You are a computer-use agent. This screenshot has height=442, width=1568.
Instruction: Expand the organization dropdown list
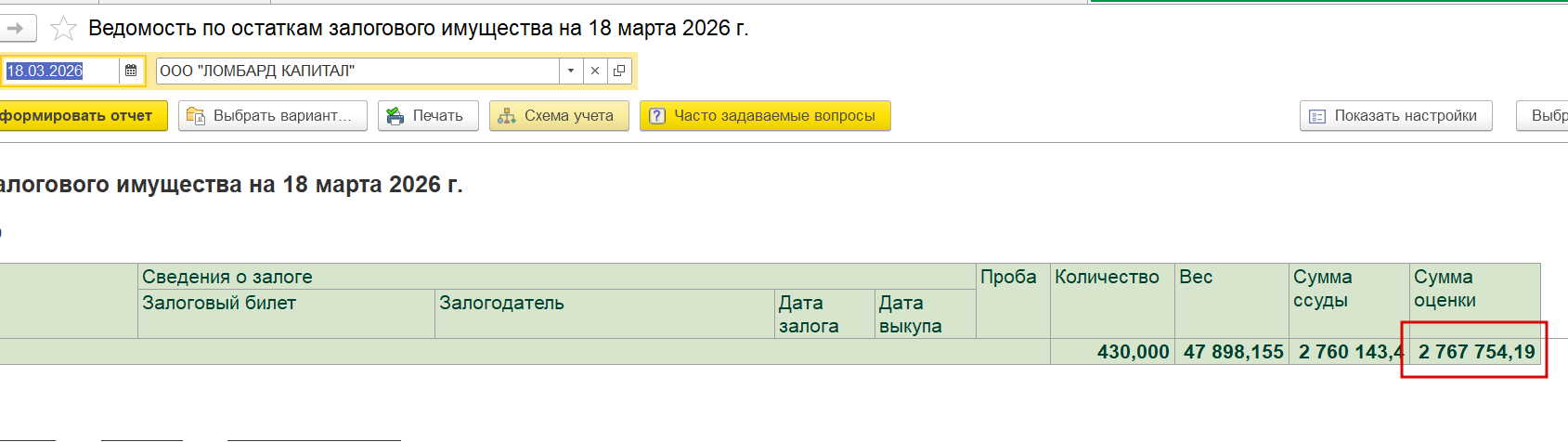click(571, 71)
